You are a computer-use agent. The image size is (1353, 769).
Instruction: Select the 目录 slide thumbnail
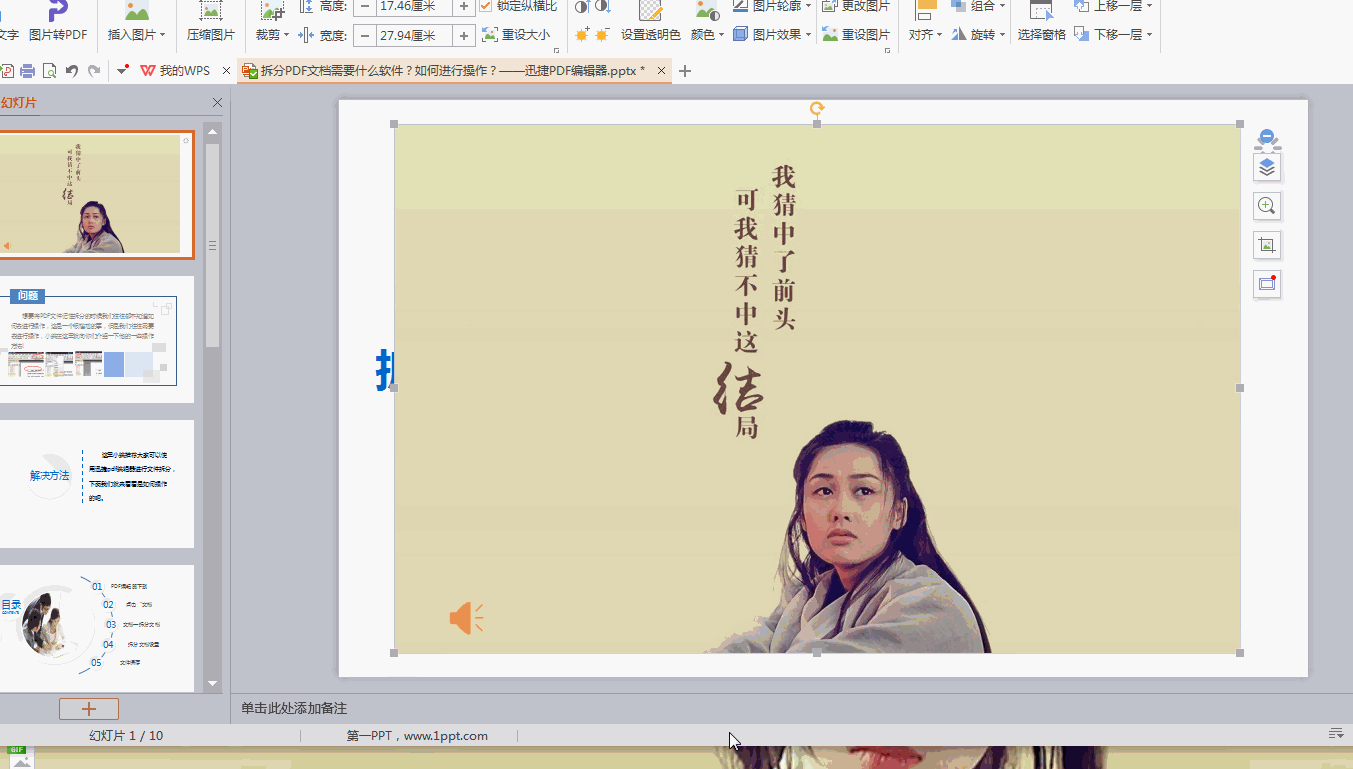pyautogui.click(x=97, y=628)
